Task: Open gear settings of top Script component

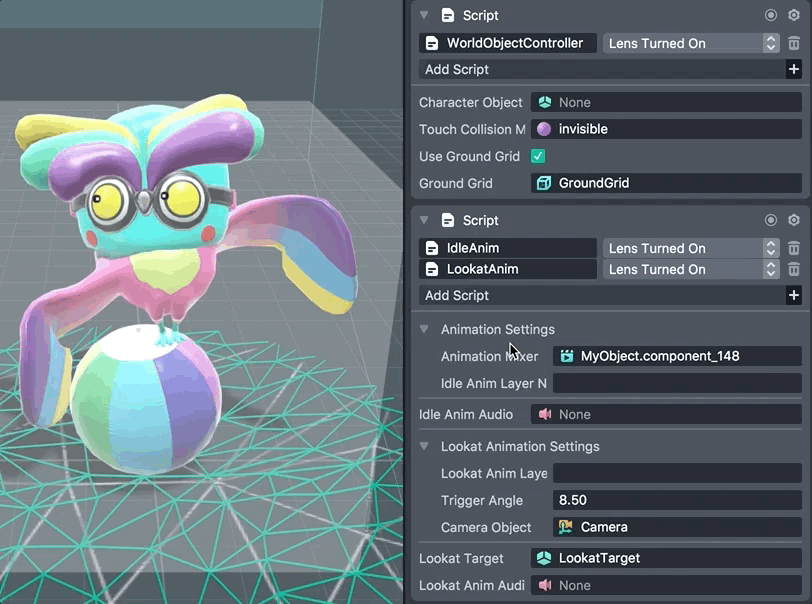Action: click(794, 15)
